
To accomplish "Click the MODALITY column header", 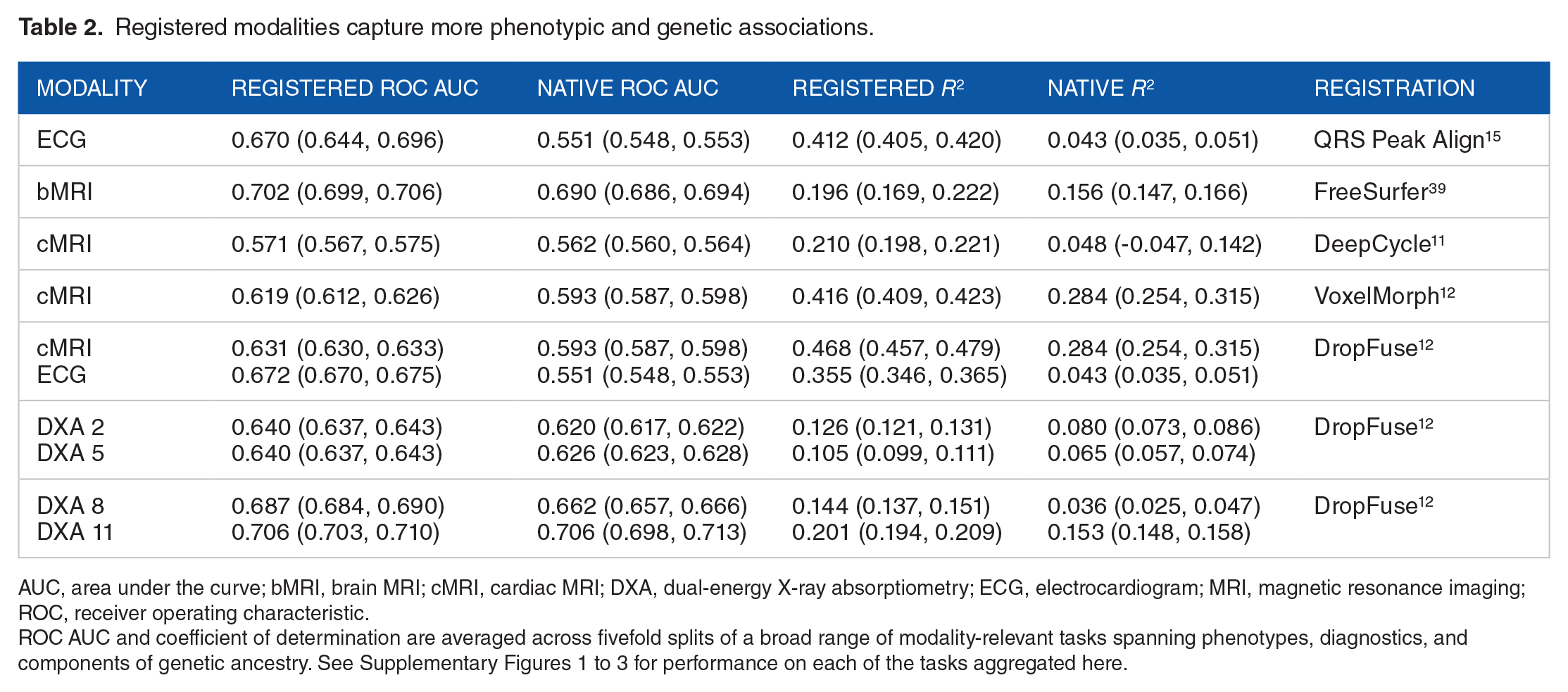I will click(92, 88).
